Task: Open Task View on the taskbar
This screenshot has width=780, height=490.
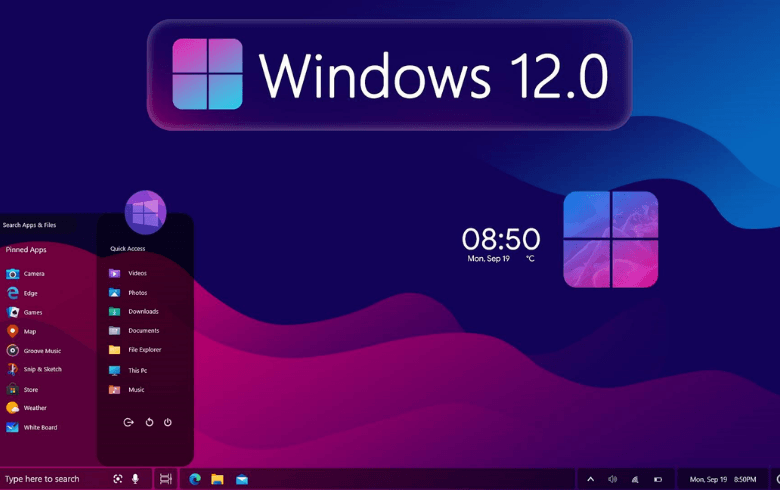Action: coord(166,479)
